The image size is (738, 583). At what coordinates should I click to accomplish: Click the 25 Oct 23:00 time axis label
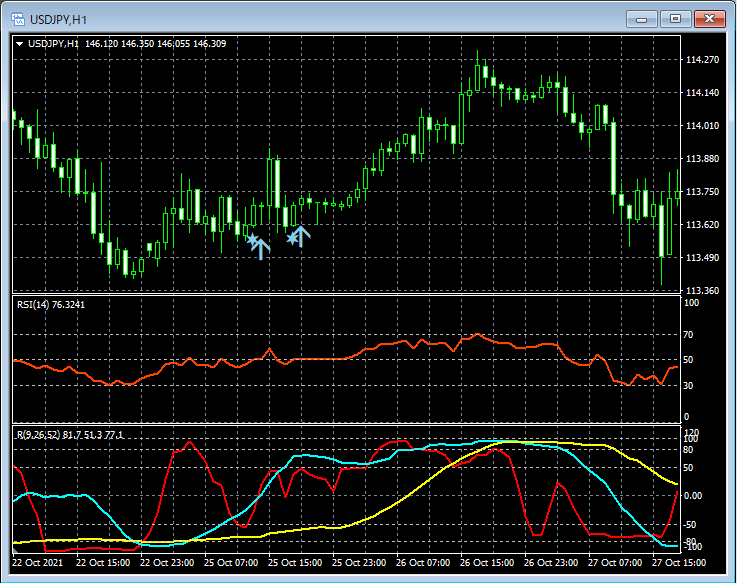tap(359, 561)
